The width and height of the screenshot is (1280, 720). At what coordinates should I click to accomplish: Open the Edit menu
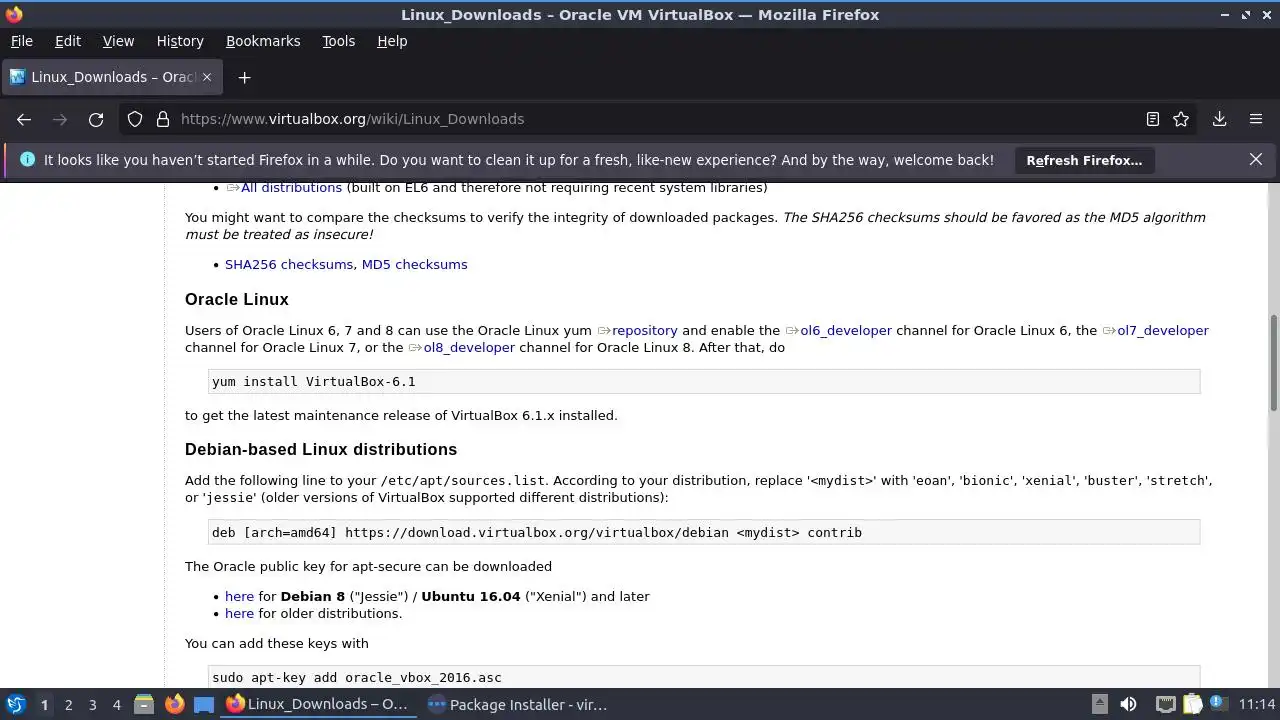[68, 41]
